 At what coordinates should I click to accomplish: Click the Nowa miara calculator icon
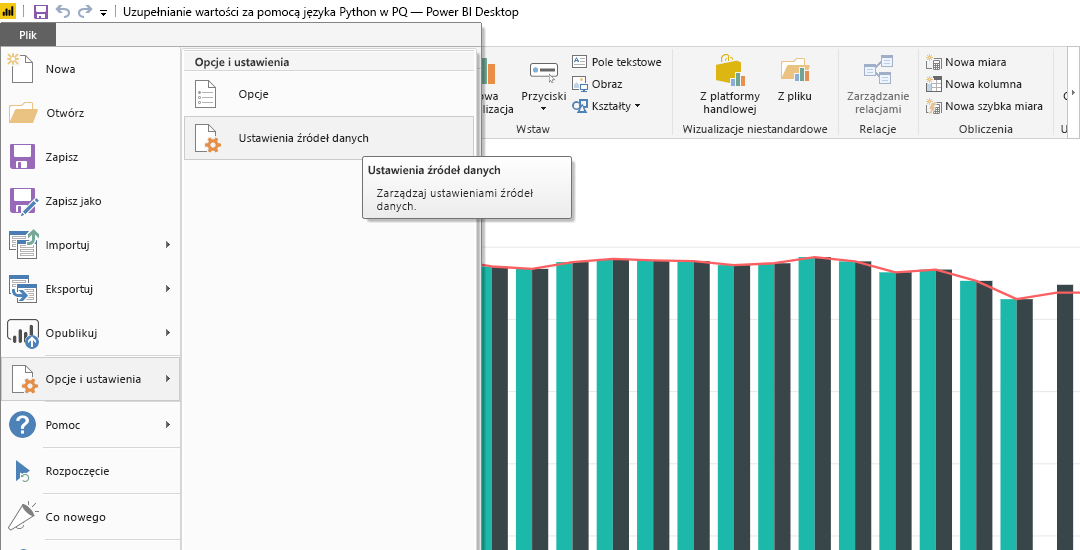click(x=934, y=62)
